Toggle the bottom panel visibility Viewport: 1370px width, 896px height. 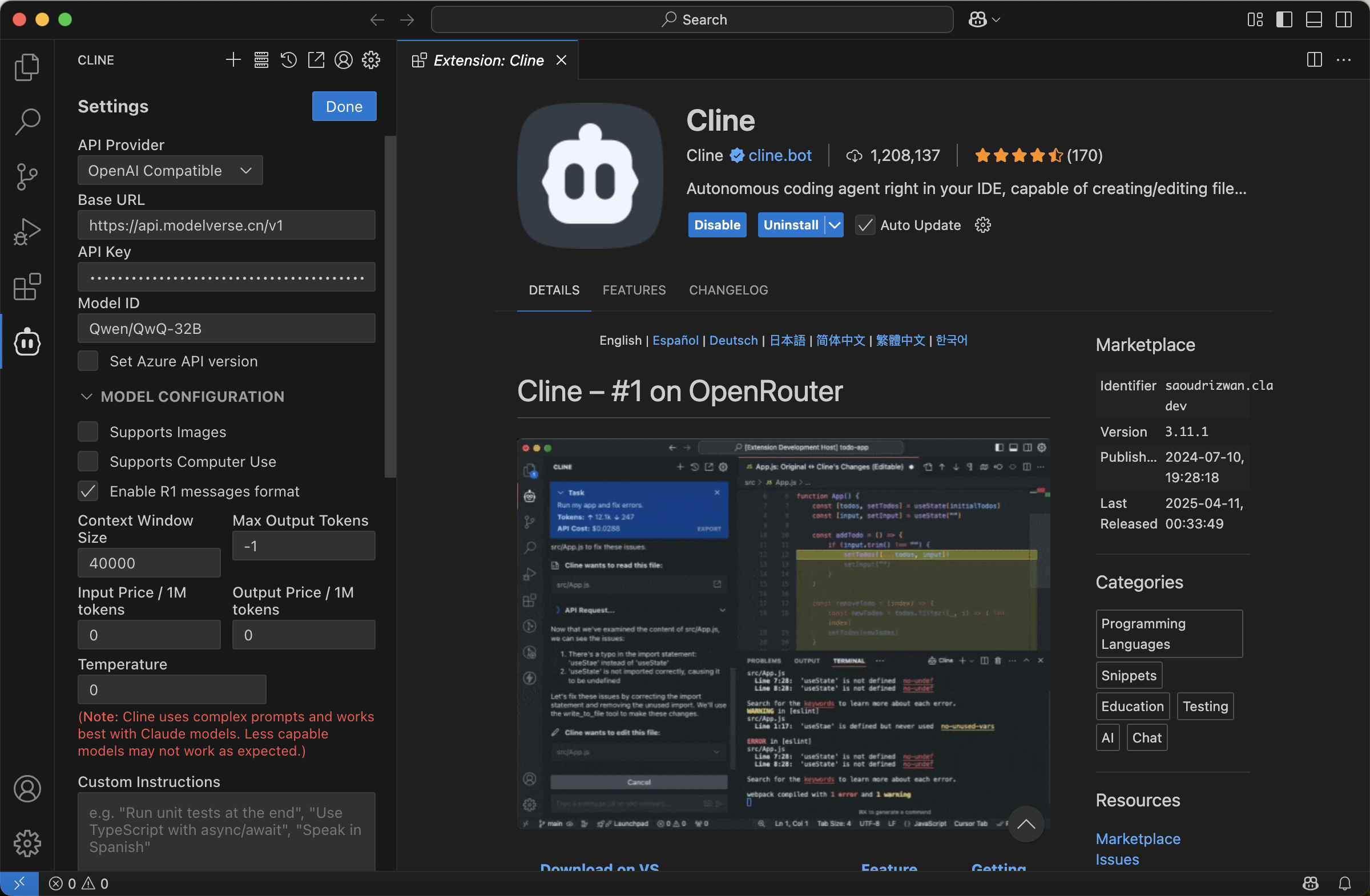[1314, 19]
